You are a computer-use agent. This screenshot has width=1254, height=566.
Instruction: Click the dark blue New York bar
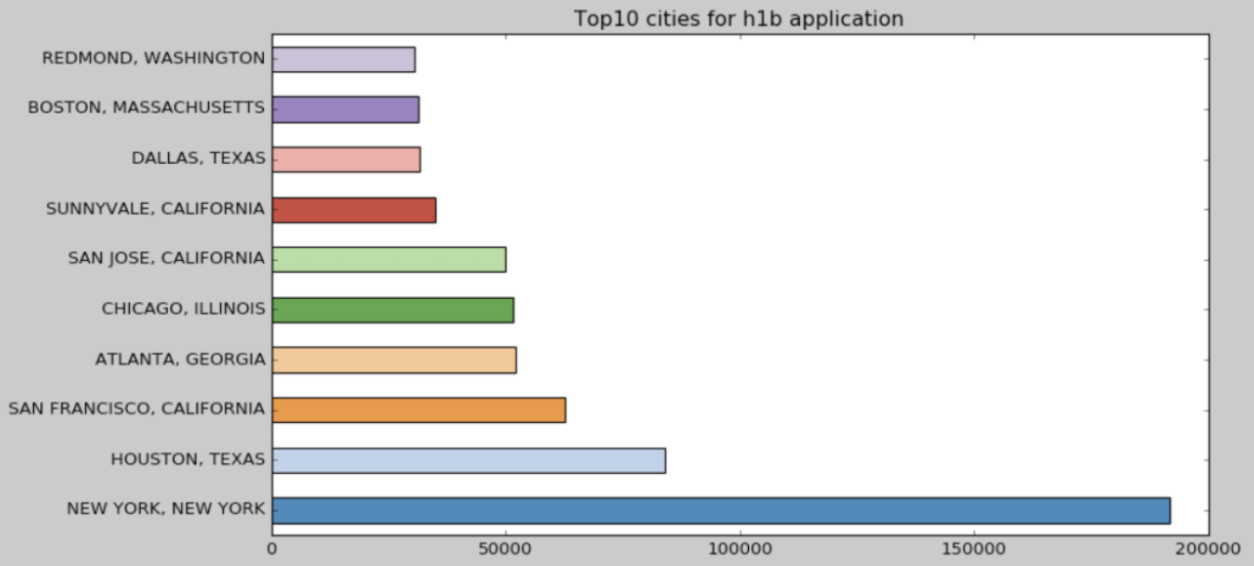click(x=721, y=510)
